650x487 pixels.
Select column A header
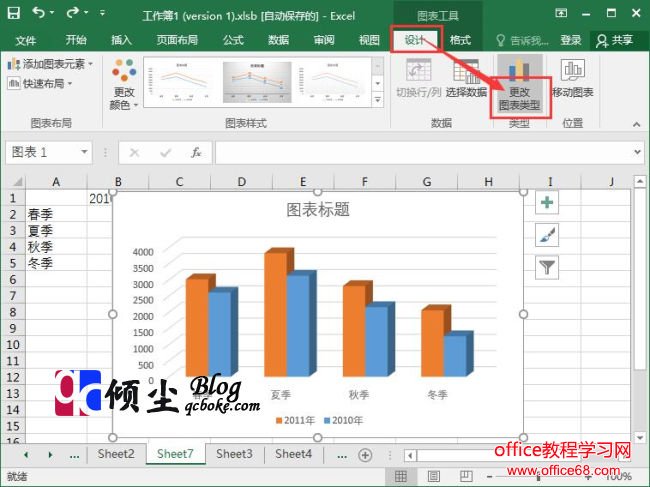tap(56, 182)
